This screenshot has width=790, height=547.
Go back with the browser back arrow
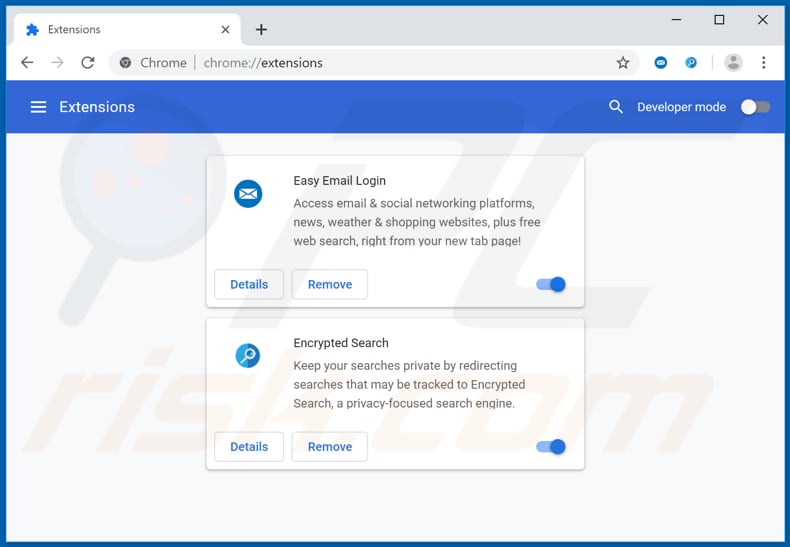coord(27,62)
